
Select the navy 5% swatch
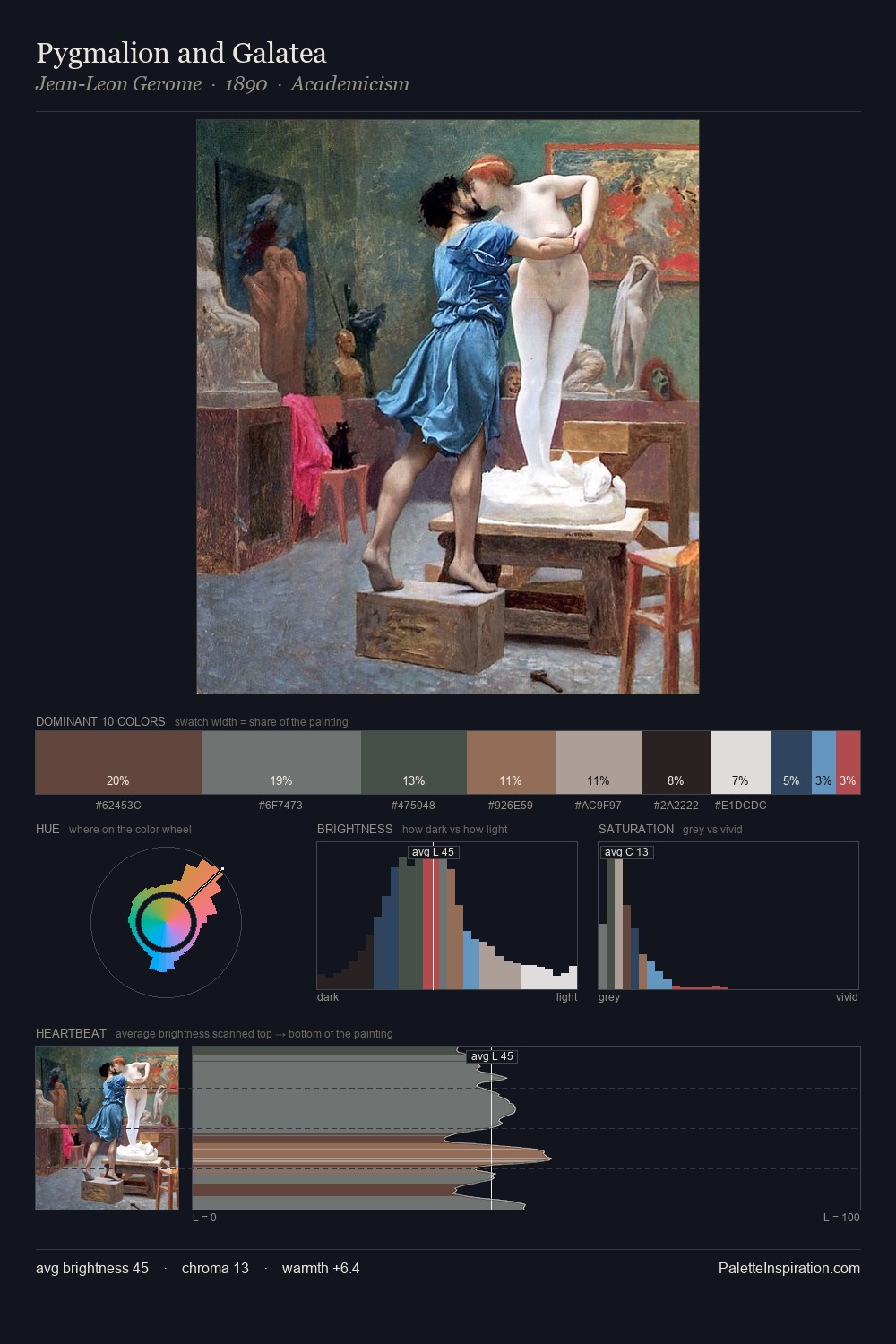pos(791,762)
